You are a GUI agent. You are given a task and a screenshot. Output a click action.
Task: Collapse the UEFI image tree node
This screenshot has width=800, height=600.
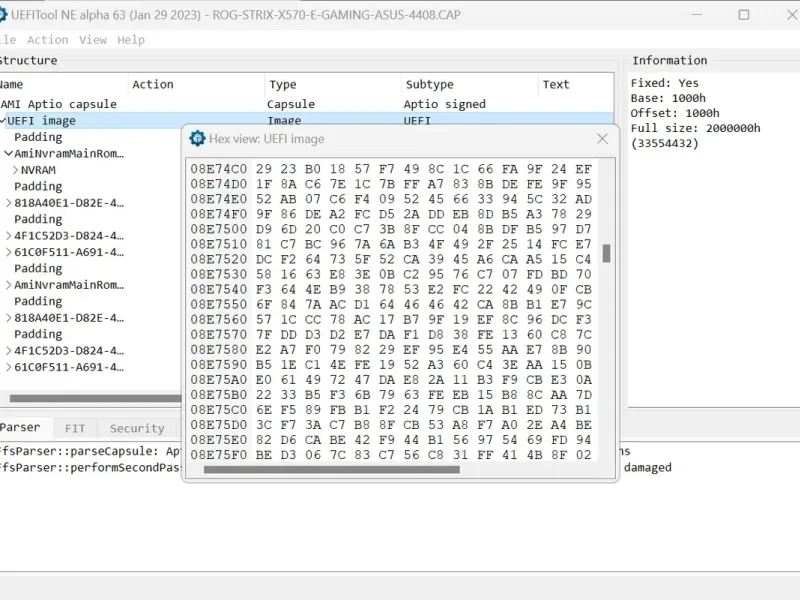3,121
